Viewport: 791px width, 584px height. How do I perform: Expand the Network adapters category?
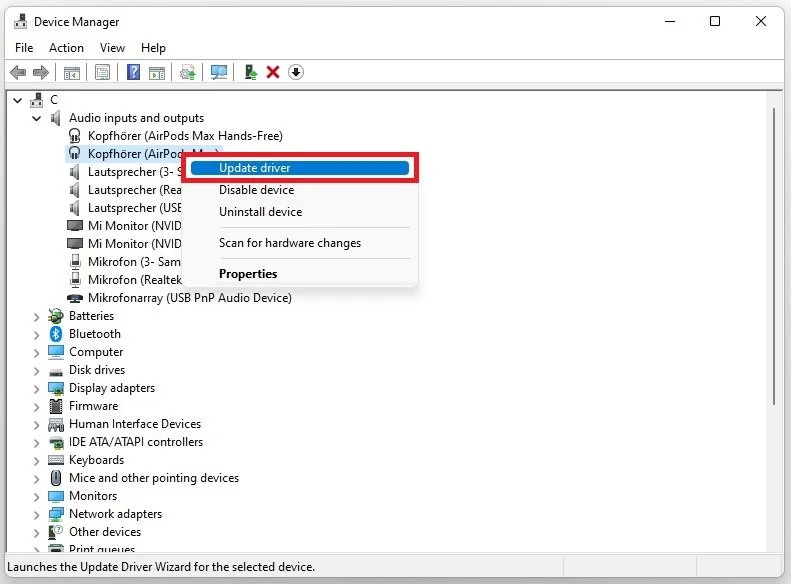click(x=36, y=515)
